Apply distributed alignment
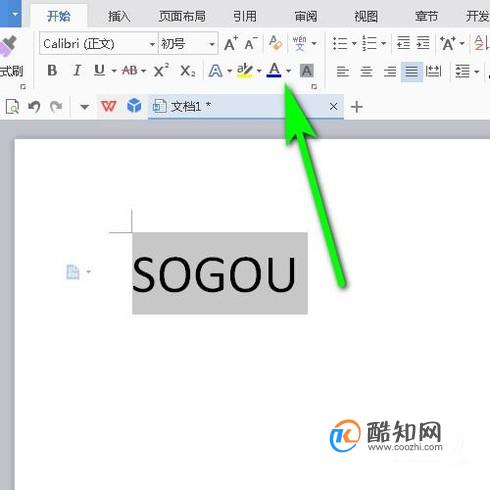Viewport: 490px width, 490px height. tap(433, 71)
